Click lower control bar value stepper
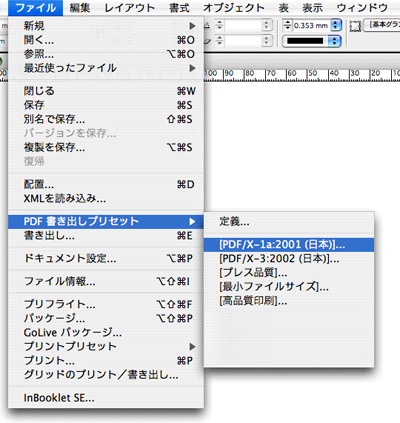The height and width of the screenshot is (423, 400). tap(219, 41)
